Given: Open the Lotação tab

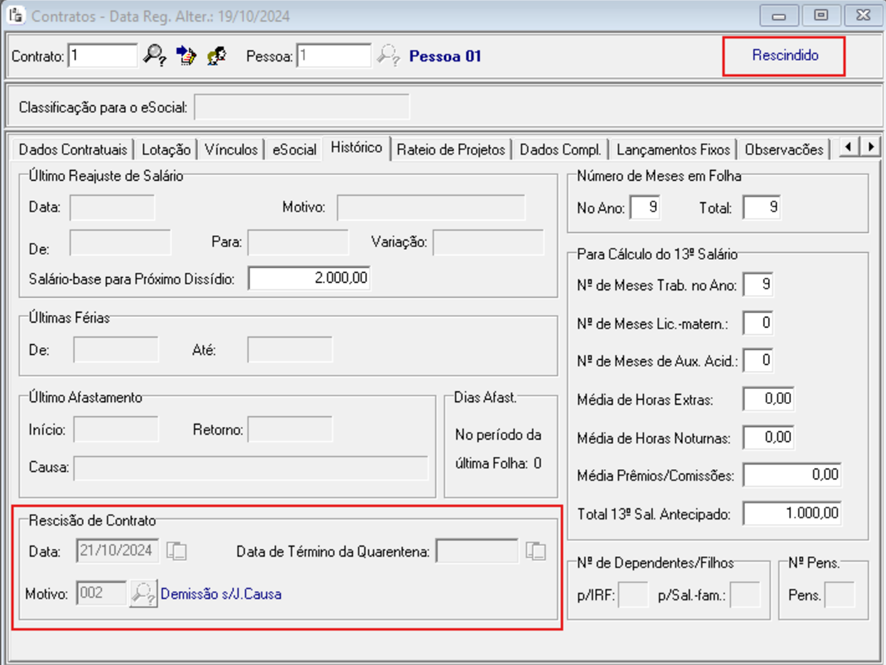Looking at the screenshot, I should 166,150.
